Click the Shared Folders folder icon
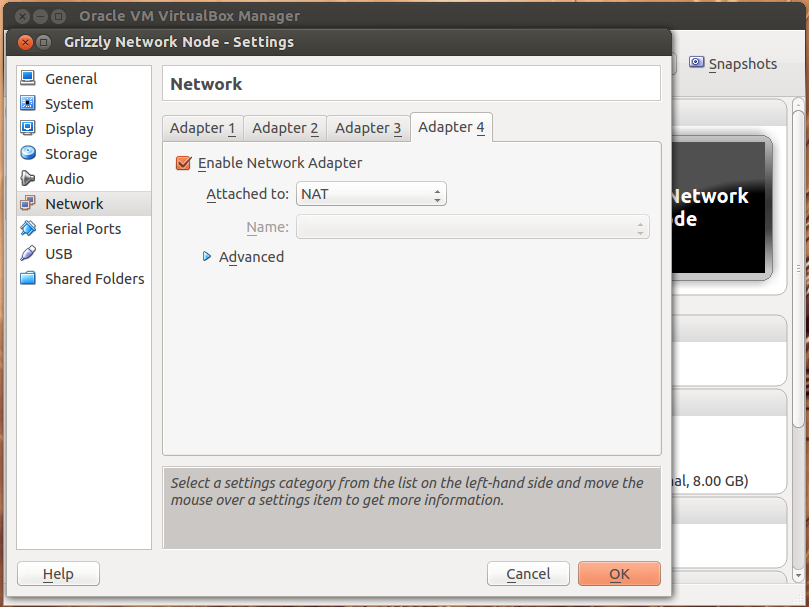Image resolution: width=809 pixels, height=607 pixels. pyautogui.click(x=28, y=278)
